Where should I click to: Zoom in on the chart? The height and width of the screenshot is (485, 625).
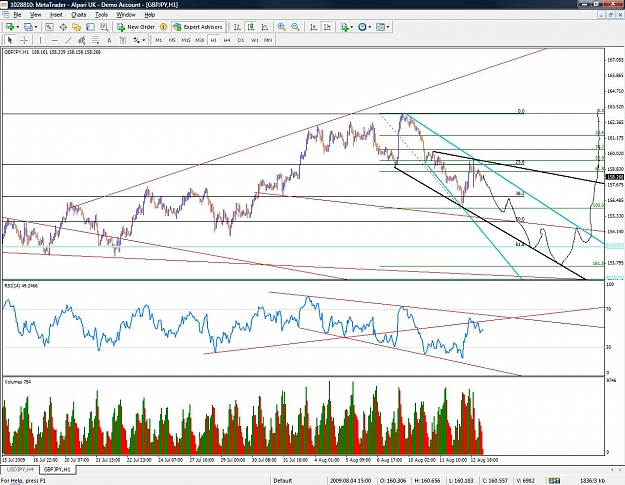281,27
